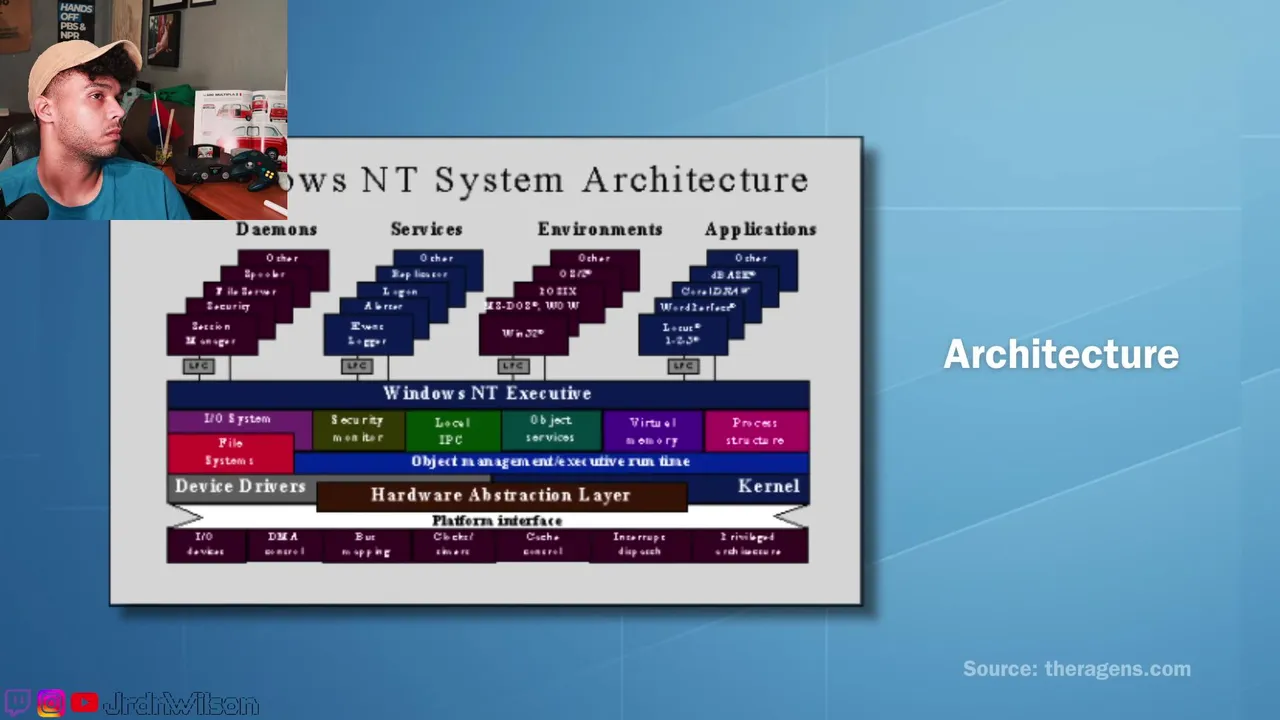Viewport: 1280px width, 720px height.
Task: Click the "Other" box under Services
Action: coord(438,258)
